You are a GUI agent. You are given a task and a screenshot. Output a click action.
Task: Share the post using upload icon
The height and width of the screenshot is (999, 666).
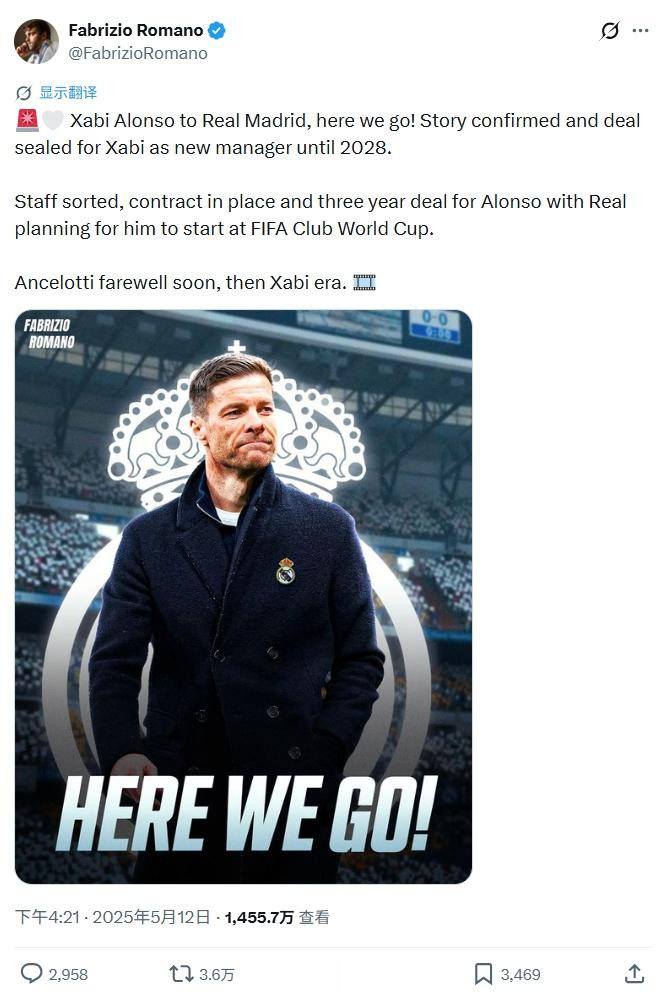click(634, 974)
